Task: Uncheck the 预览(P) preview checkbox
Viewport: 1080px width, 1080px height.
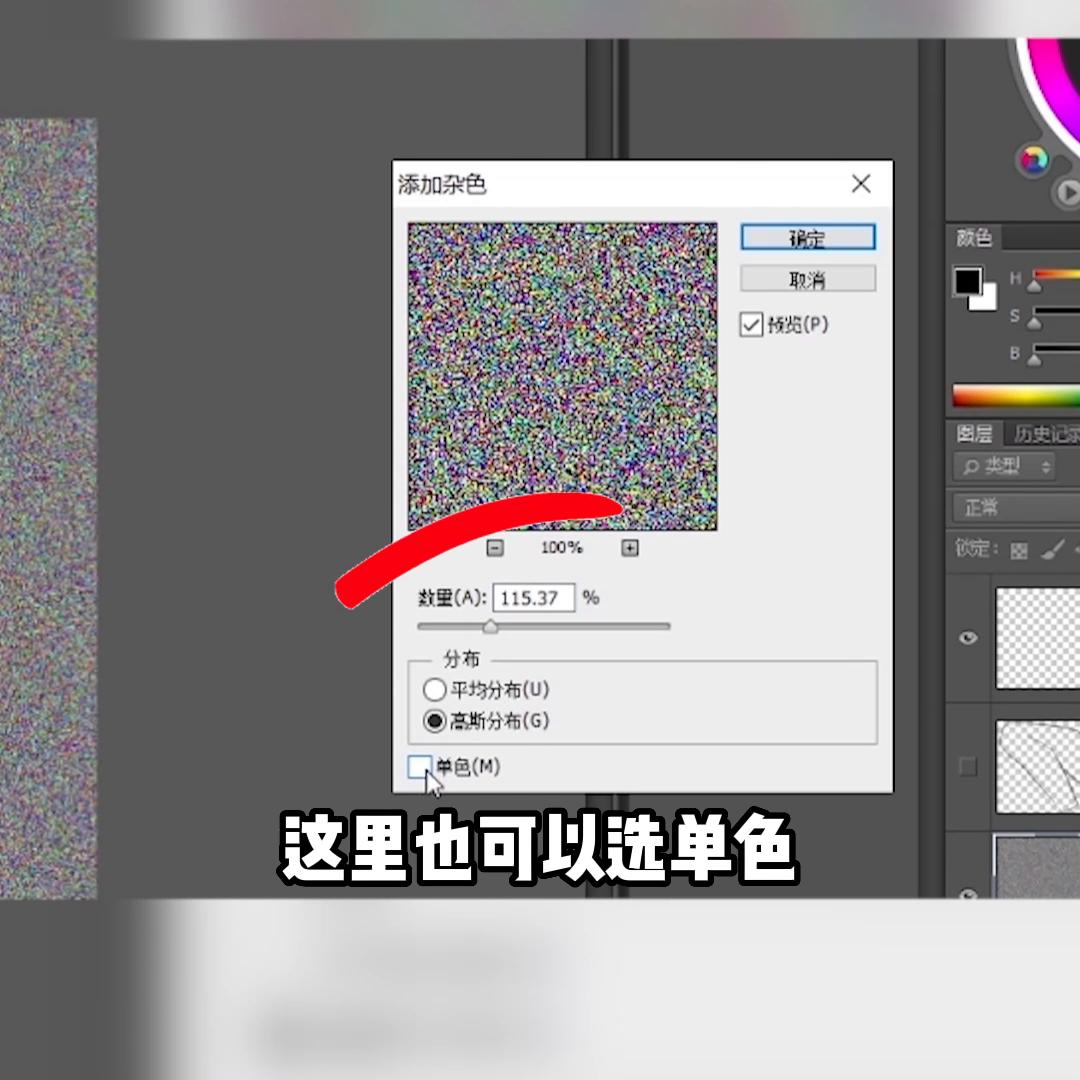Action: [752, 324]
